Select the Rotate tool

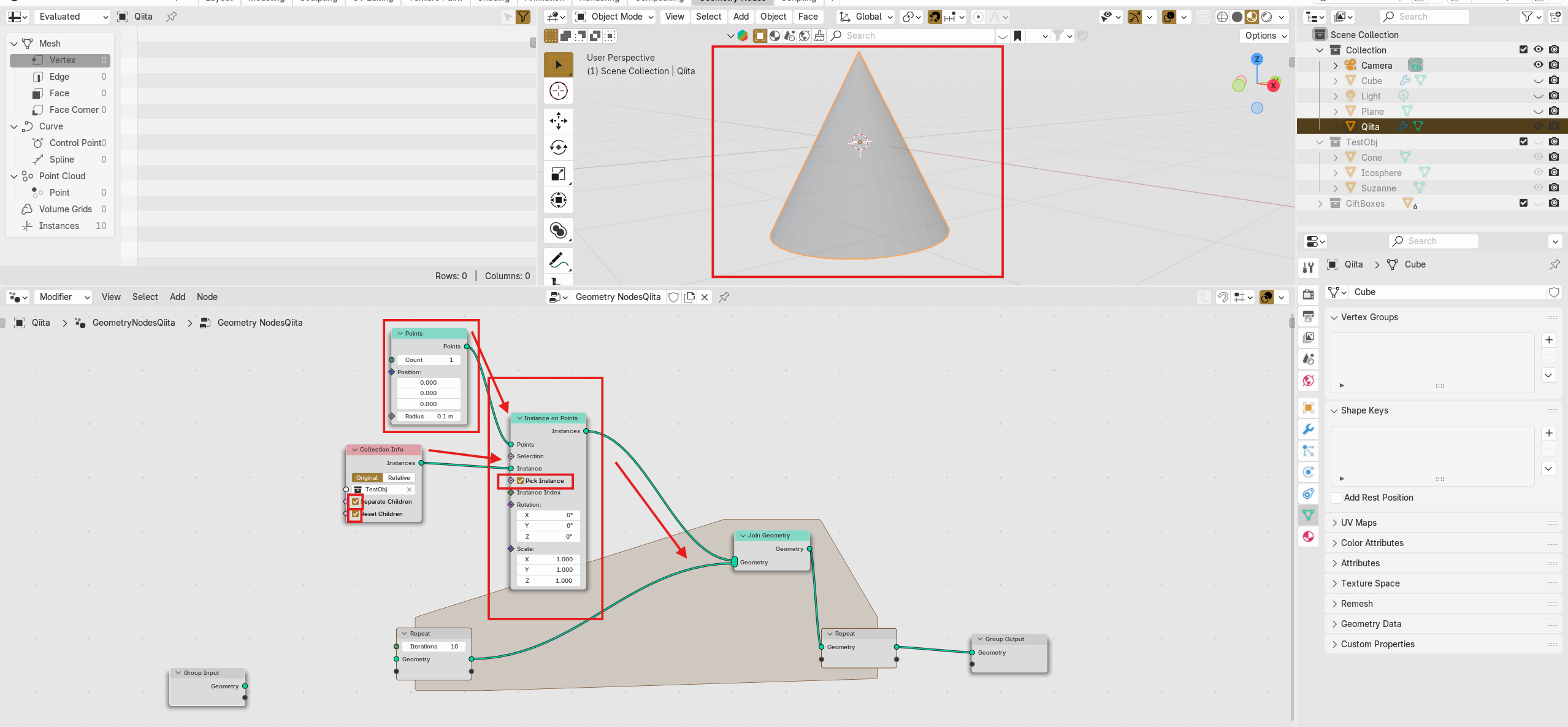click(x=558, y=147)
